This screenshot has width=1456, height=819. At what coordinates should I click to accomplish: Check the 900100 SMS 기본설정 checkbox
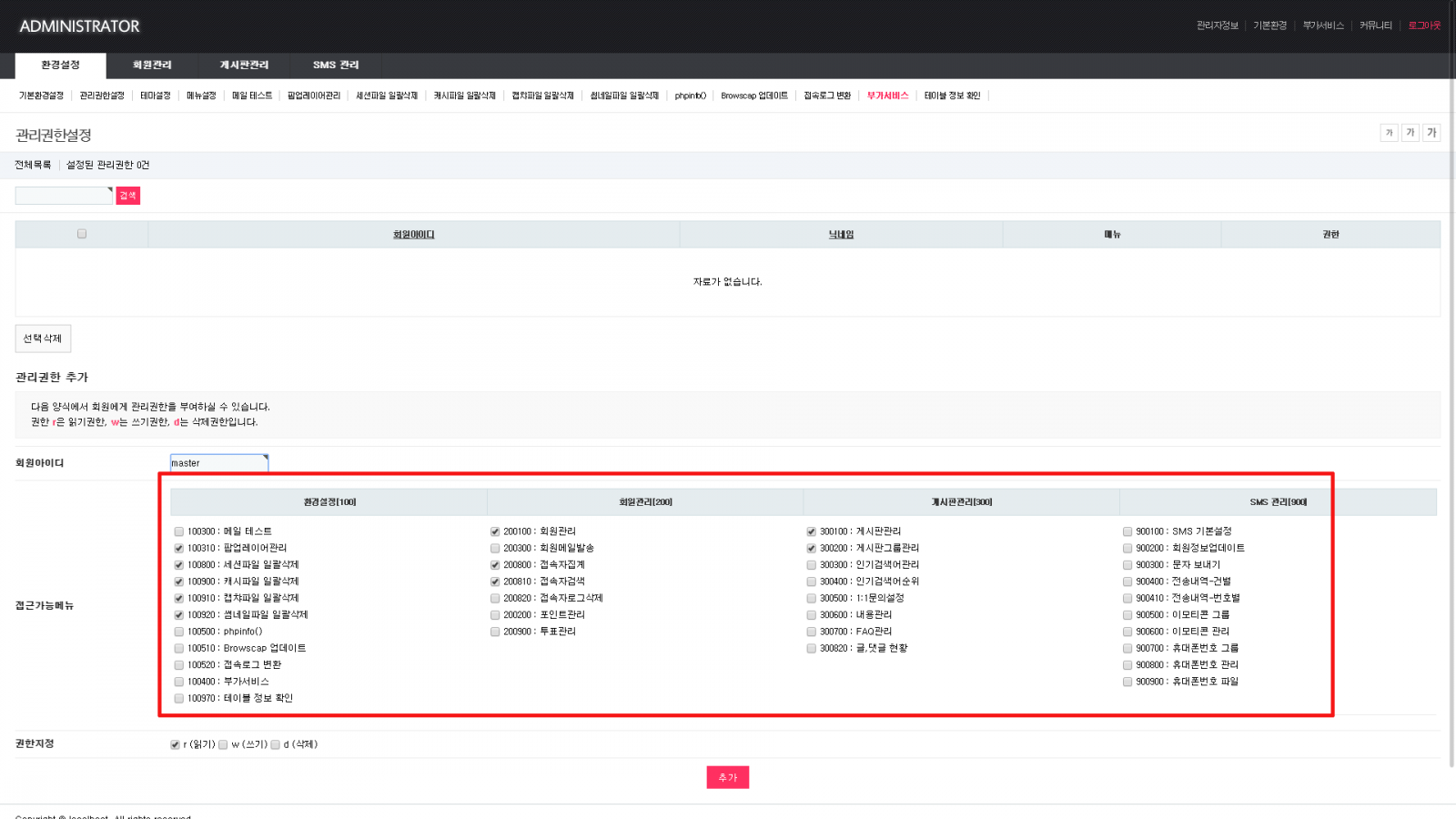[1127, 531]
